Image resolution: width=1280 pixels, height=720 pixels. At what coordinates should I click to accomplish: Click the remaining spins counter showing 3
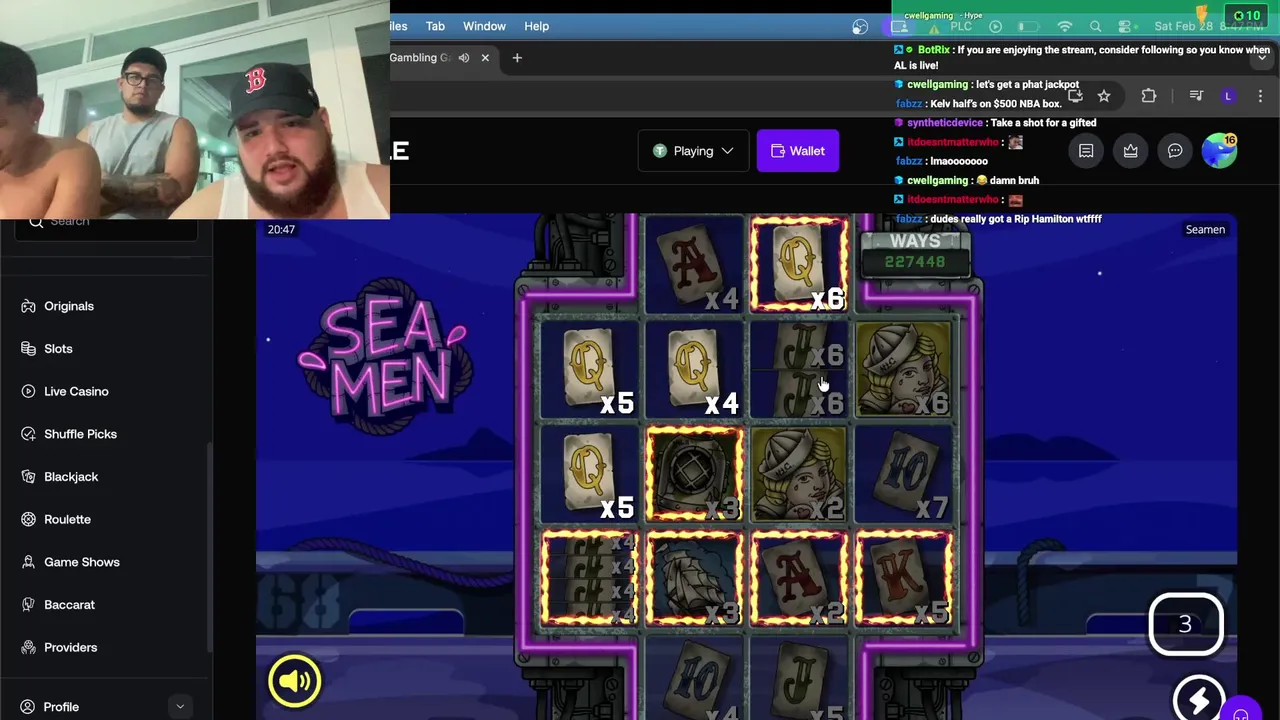click(x=1185, y=624)
